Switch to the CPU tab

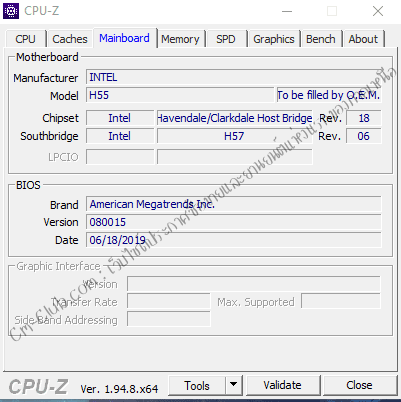click(x=25, y=39)
